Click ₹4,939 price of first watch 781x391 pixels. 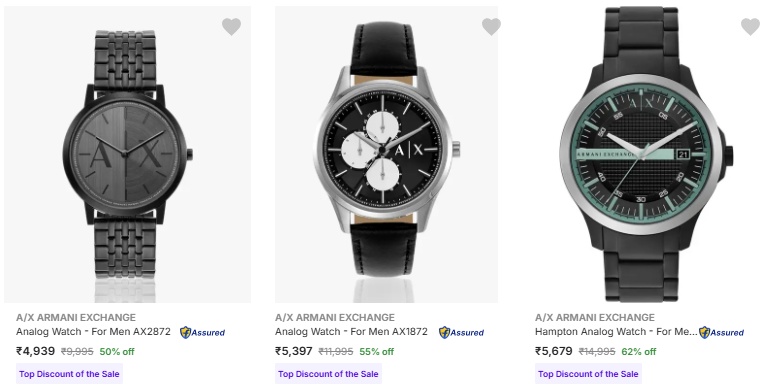[35, 351]
